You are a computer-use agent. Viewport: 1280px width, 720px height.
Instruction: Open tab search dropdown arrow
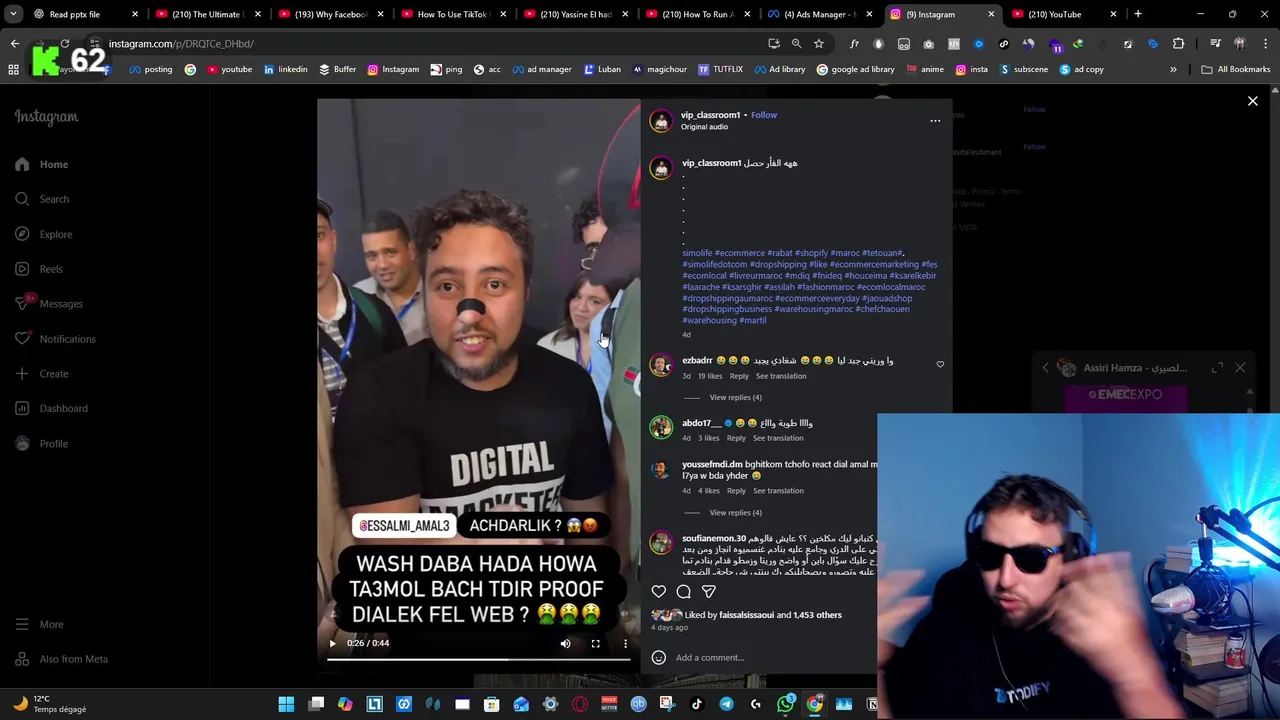click(x=13, y=14)
